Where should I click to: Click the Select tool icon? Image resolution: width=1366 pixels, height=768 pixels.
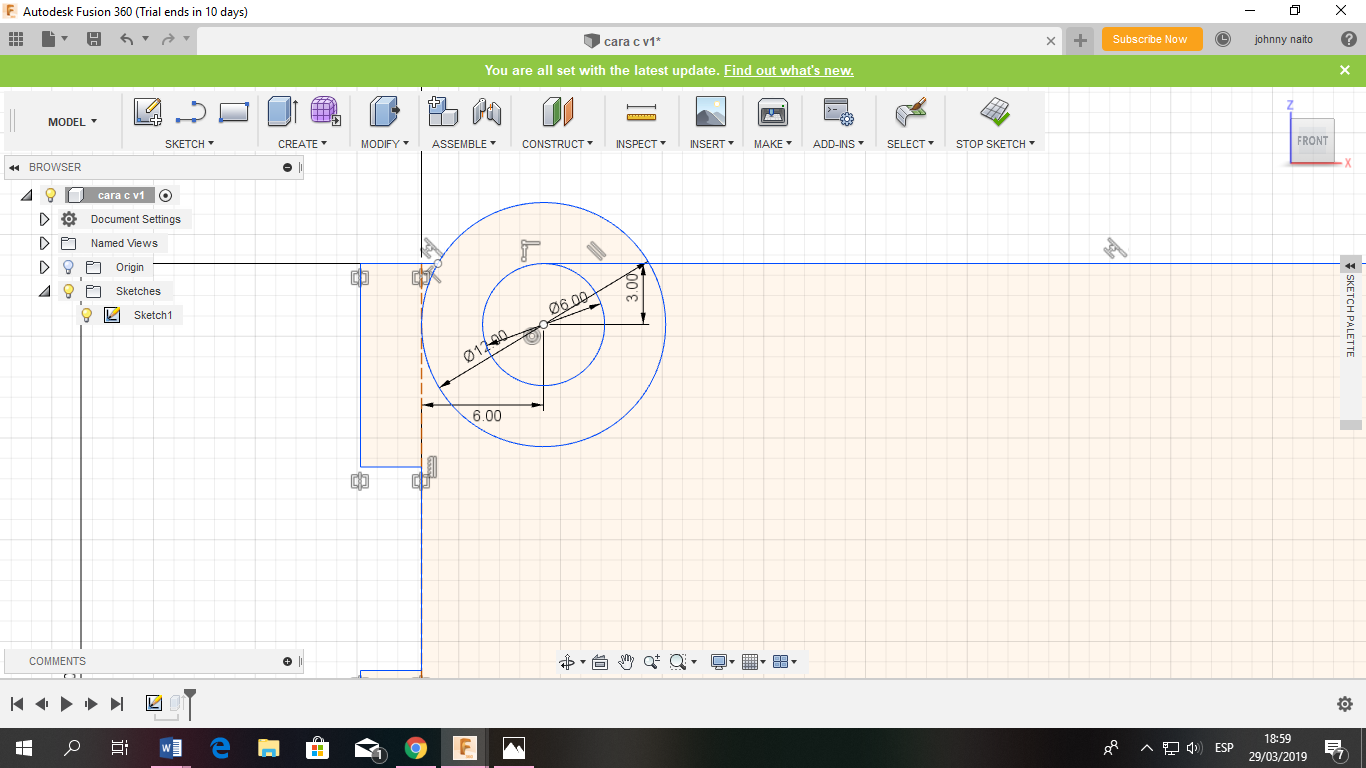coord(911,111)
